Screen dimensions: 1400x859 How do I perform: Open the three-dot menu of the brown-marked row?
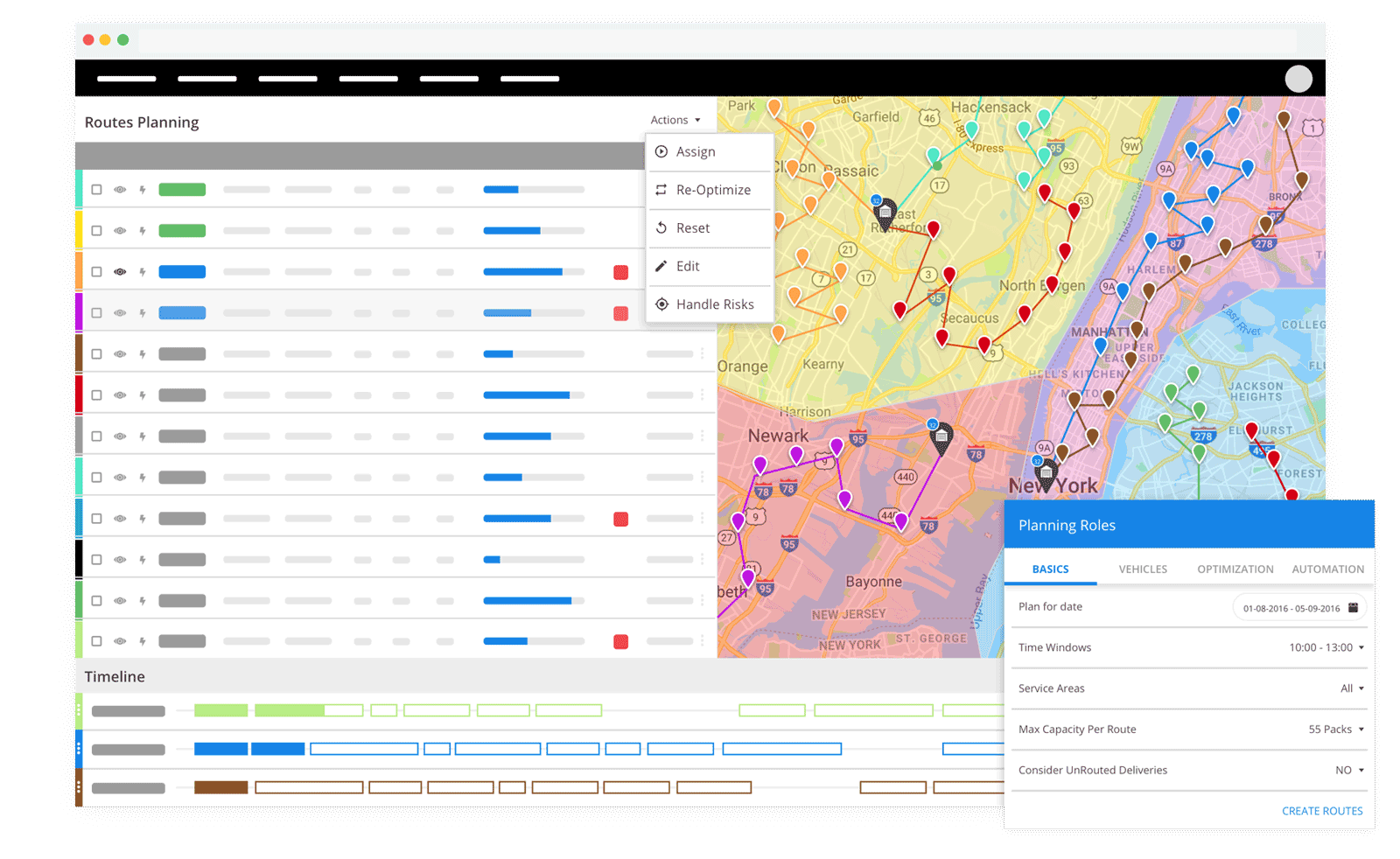click(702, 354)
